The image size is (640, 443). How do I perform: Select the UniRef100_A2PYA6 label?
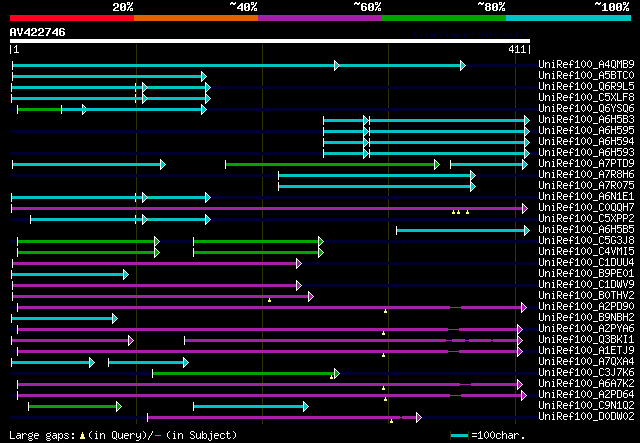pos(586,329)
